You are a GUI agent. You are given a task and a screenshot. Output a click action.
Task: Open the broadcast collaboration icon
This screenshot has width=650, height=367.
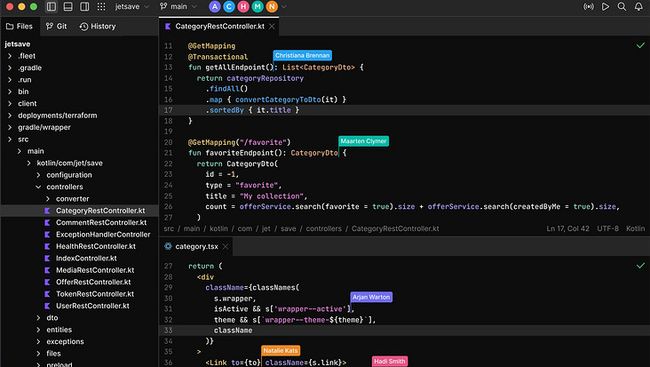point(589,7)
